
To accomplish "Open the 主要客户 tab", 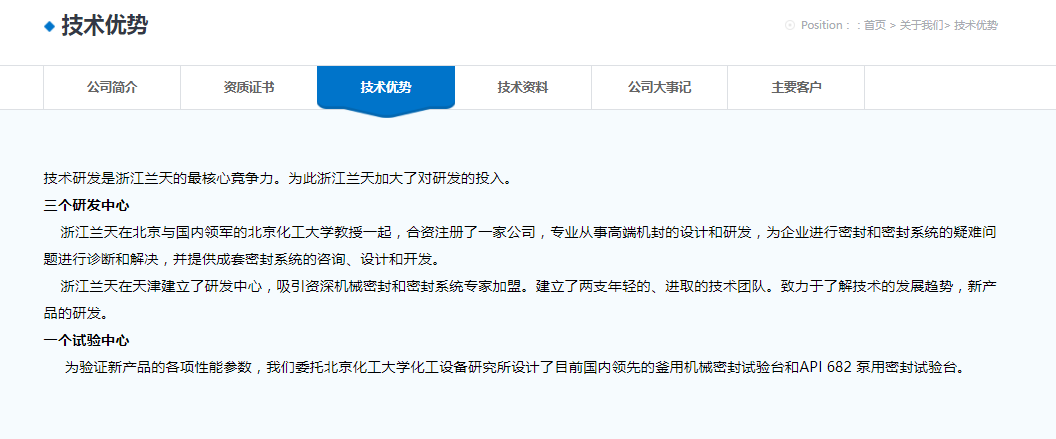I will click(x=796, y=88).
